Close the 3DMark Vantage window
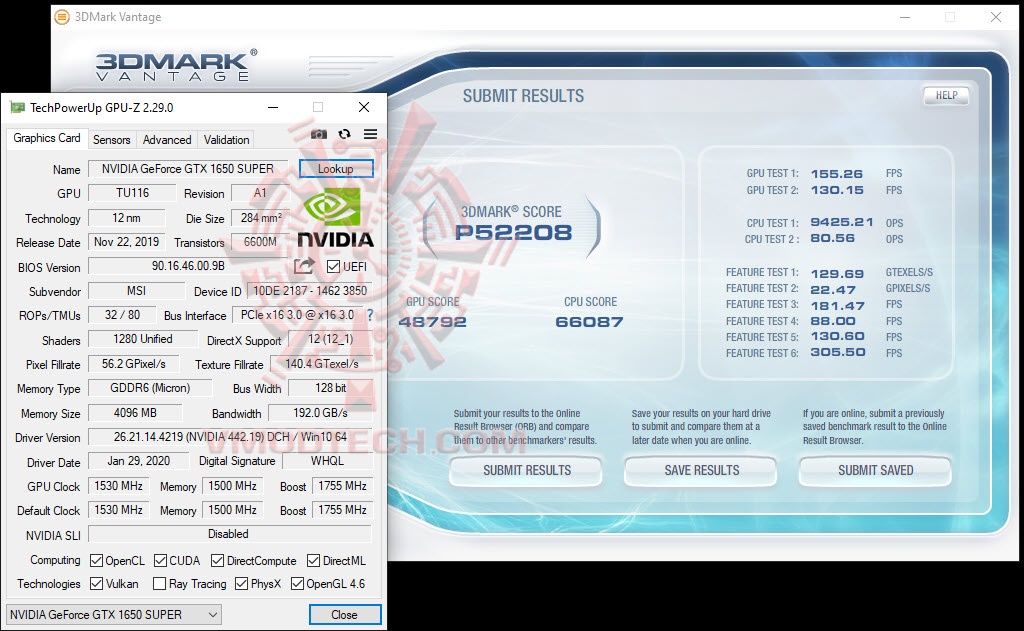 point(995,17)
